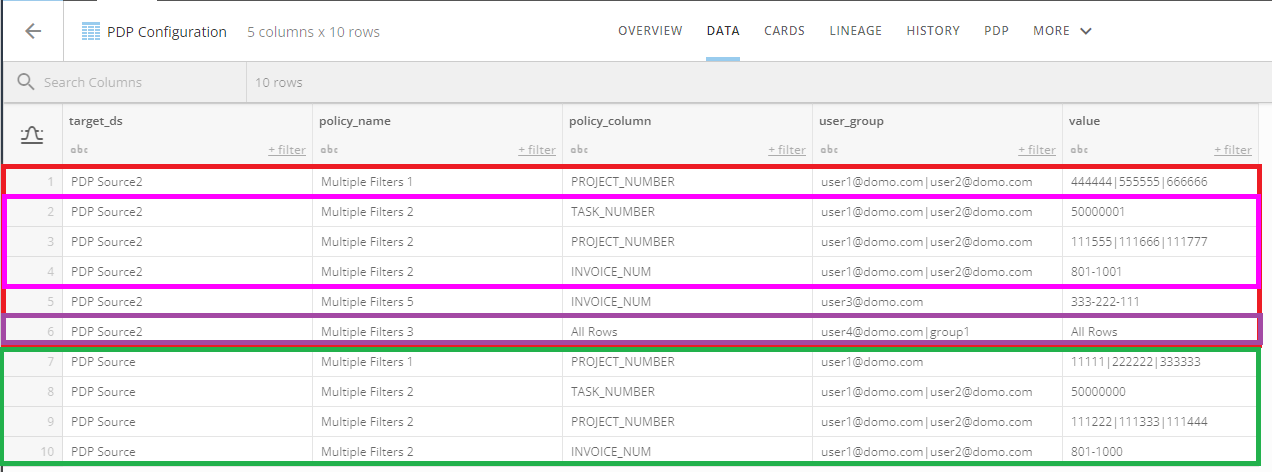This screenshot has height=472, width=1272.
Task: Click the abc type icon under user_group
Action: pyautogui.click(x=827, y=150)
